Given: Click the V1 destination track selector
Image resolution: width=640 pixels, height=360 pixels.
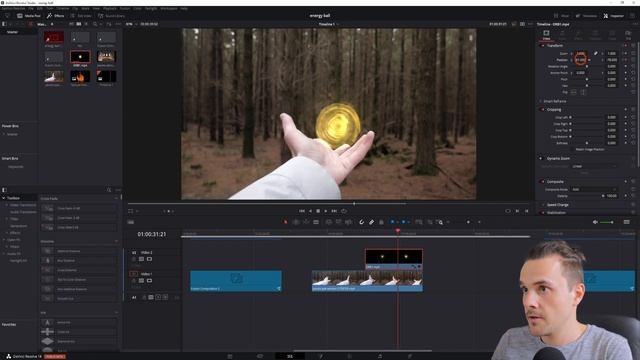Looking at the screenshot, I should (x=133, y=274).
